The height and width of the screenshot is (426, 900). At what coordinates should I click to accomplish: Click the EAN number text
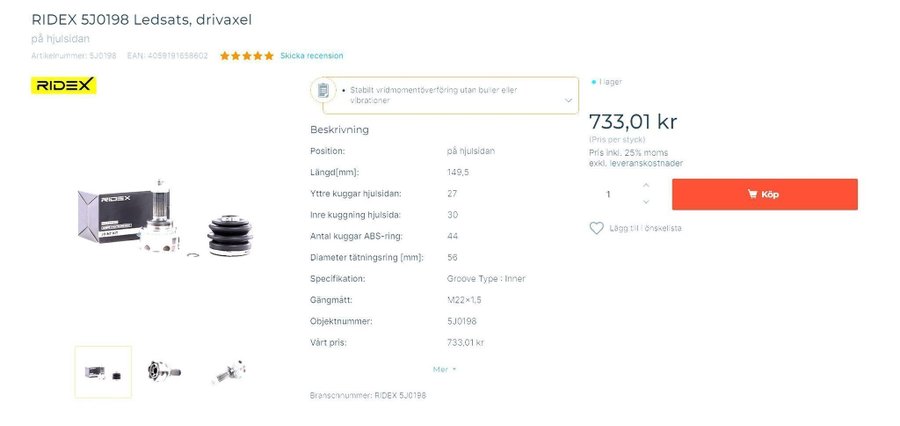(167, 56)
